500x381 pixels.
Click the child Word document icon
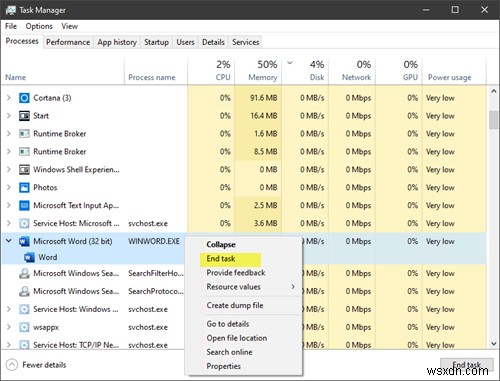coord(29,257)
